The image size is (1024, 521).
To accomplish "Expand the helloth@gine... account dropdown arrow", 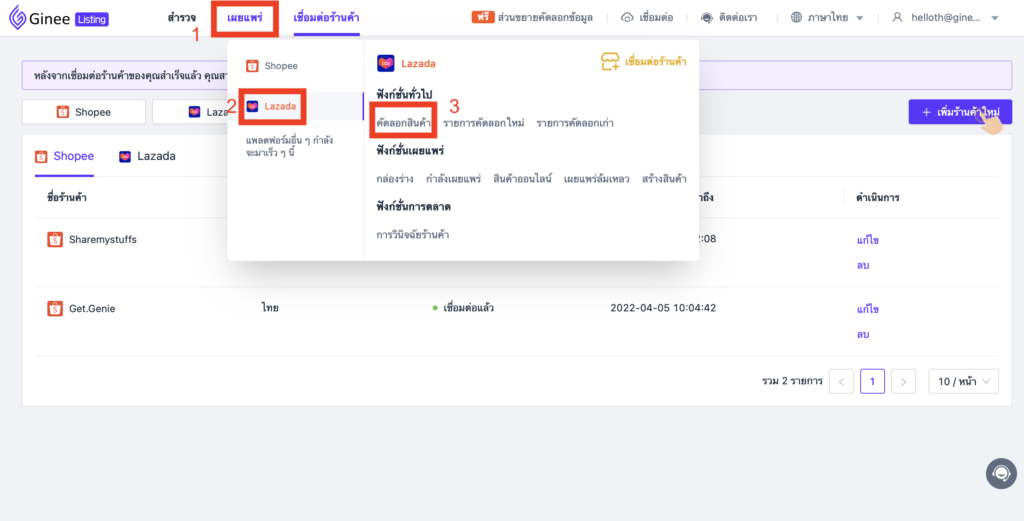I will [x=995, y=18].
